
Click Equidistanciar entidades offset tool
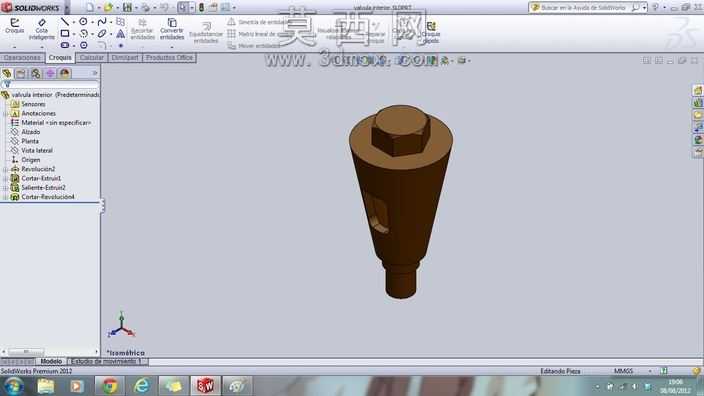coord(206,32)
